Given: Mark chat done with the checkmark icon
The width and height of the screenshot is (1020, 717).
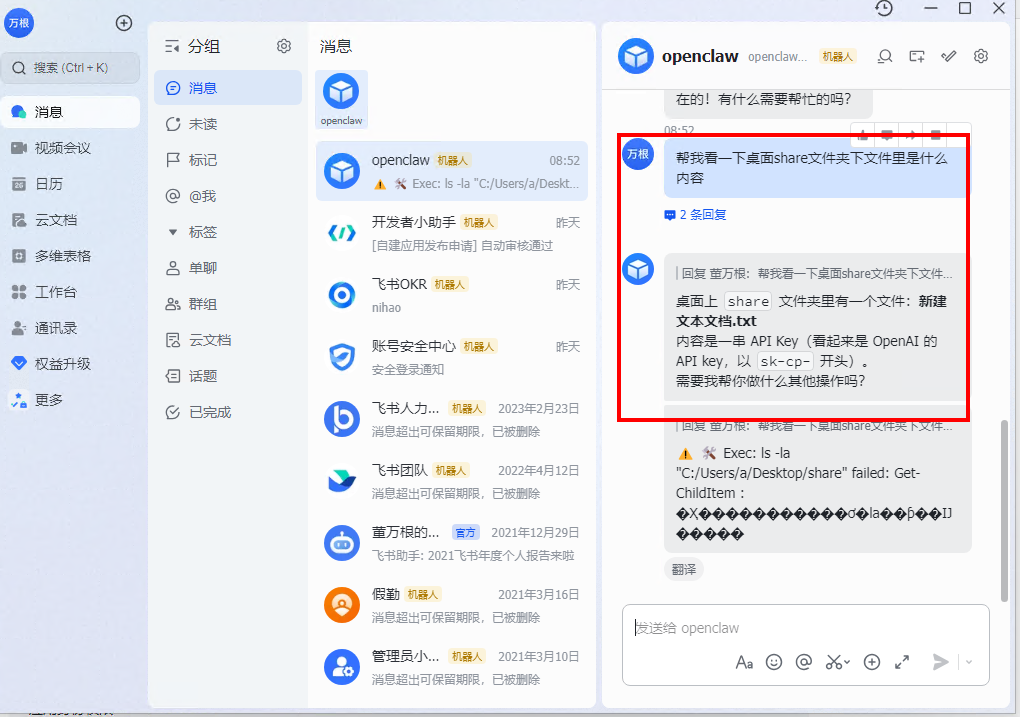Looking at the screenshot, I should pos(949,57).
